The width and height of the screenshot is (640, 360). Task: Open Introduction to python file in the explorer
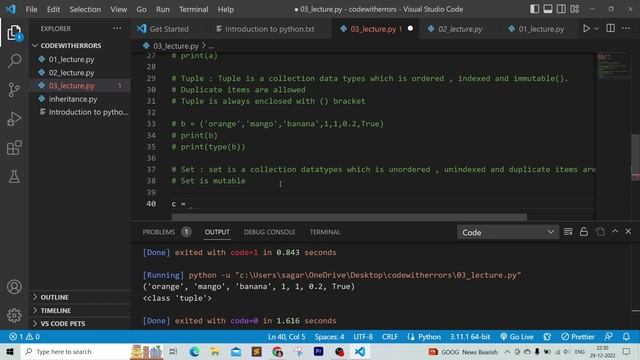coord(89,112)
